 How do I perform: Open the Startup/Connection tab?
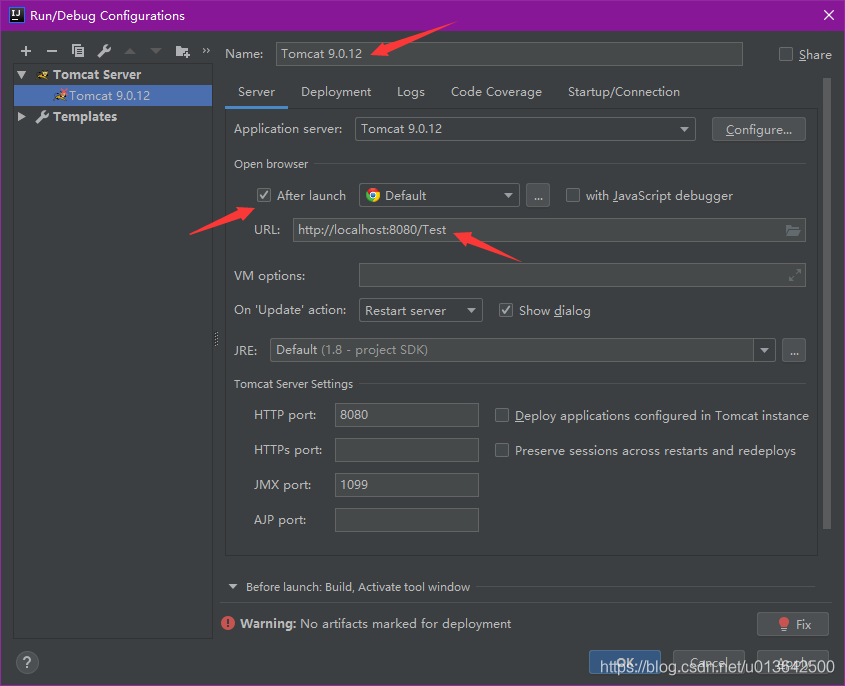(623, 92)
